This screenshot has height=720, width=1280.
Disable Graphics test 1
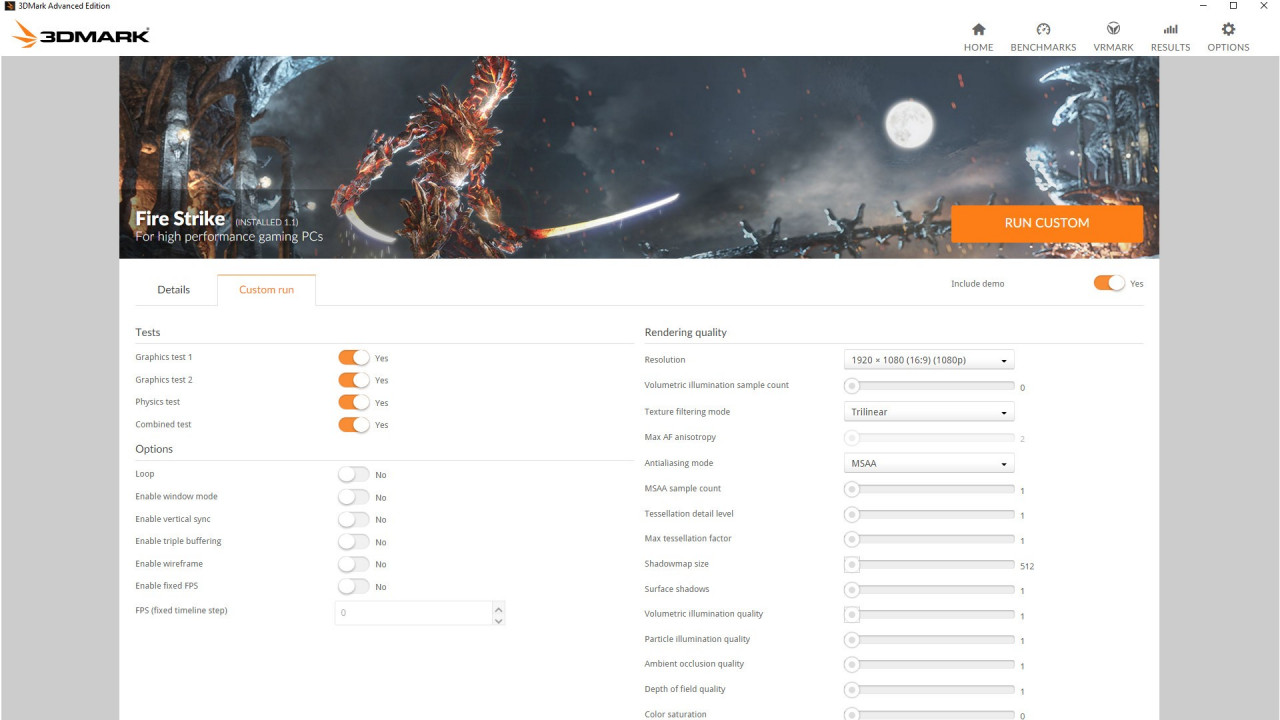click(354, 357)
